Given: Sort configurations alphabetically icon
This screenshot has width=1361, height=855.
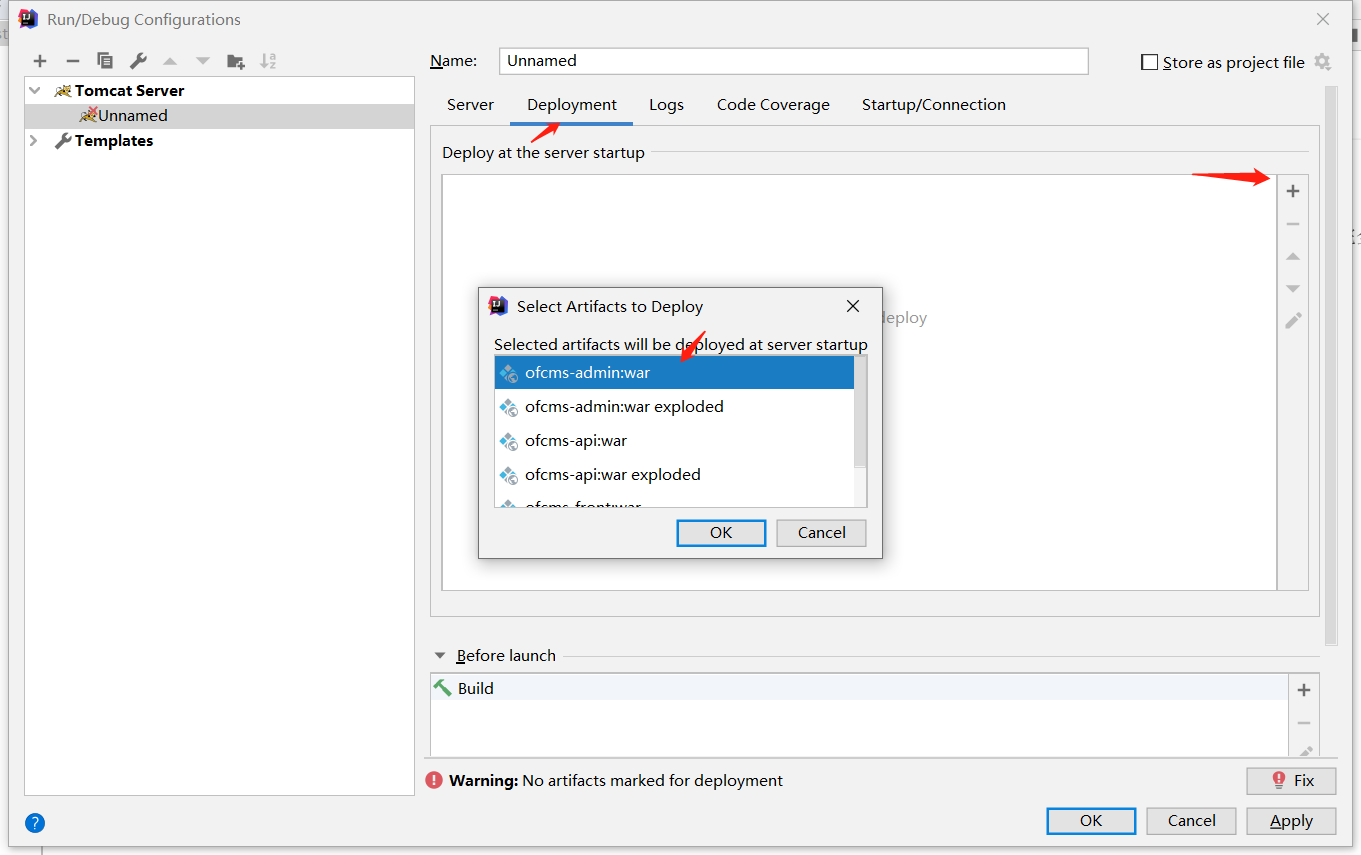Looking at the screenshot, I should (x=268, y=61).
